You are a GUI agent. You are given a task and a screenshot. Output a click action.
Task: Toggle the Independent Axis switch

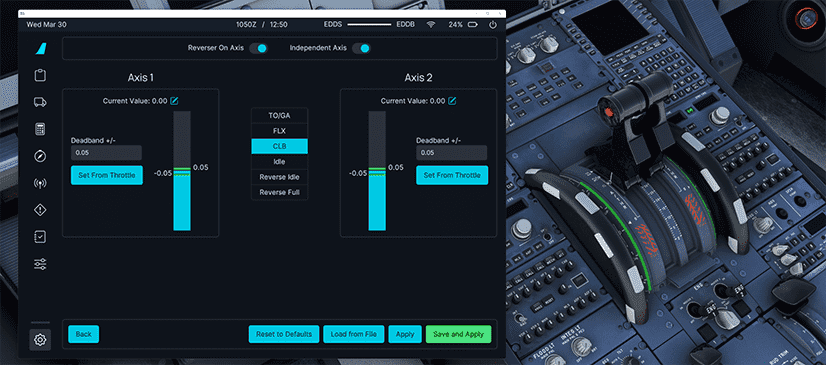tap(361, 48)
